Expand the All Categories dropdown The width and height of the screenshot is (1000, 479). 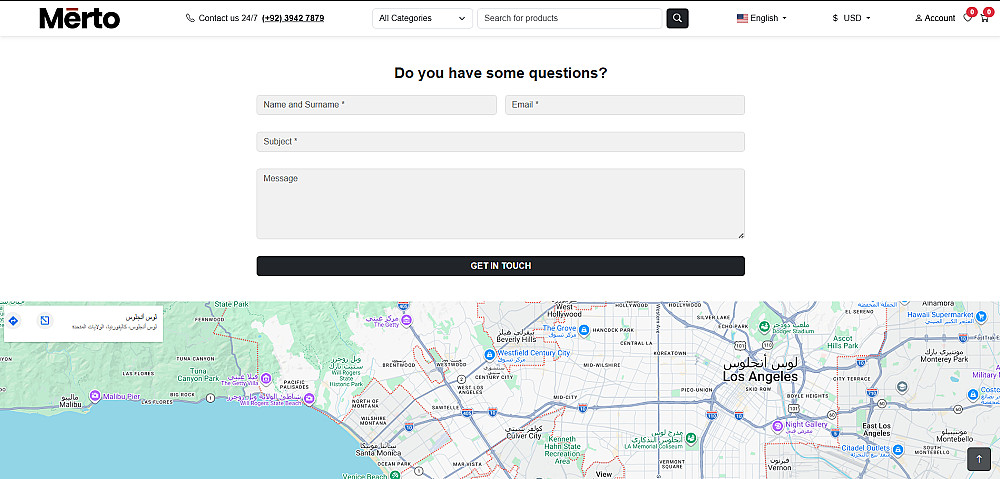click(x=422, y=18)
